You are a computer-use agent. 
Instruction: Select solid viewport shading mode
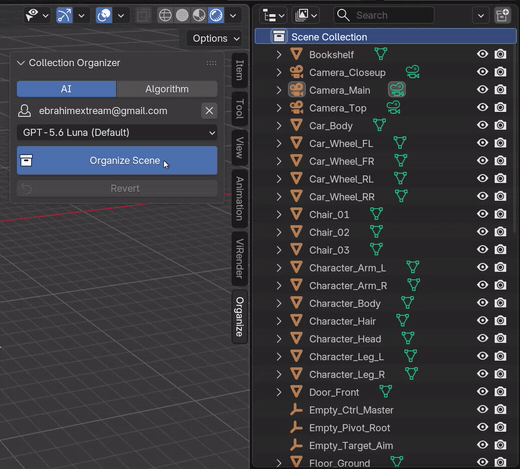tap(182, 15)
